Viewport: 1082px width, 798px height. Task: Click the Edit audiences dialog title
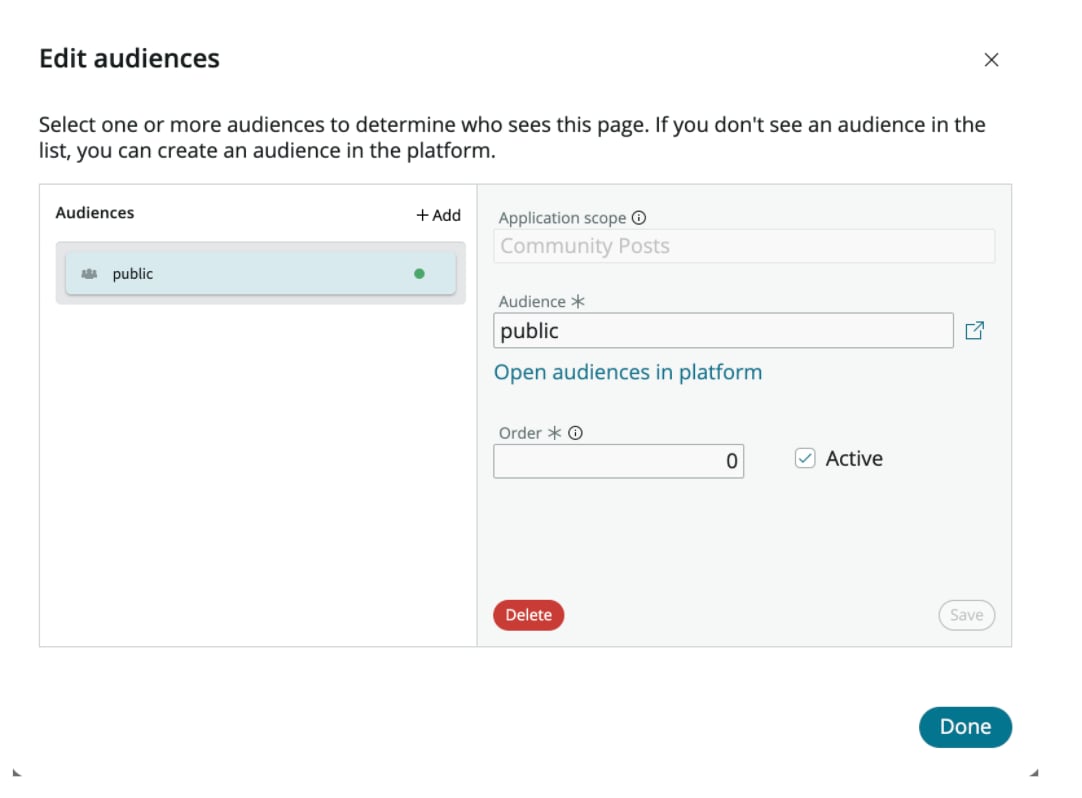(128, 58)
